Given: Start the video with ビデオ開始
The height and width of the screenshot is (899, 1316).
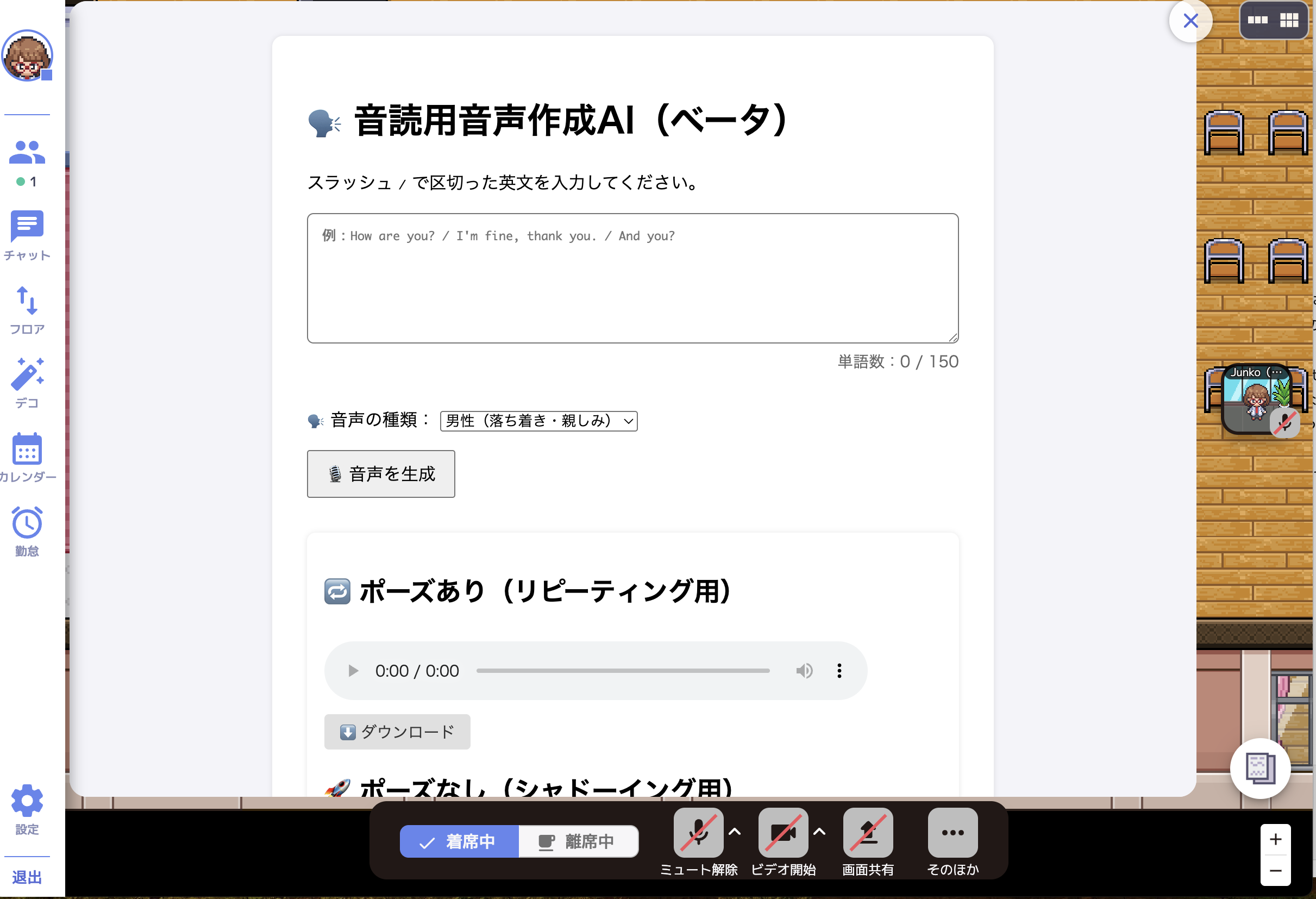Looking at the screenshot, I should coord(783,833).
